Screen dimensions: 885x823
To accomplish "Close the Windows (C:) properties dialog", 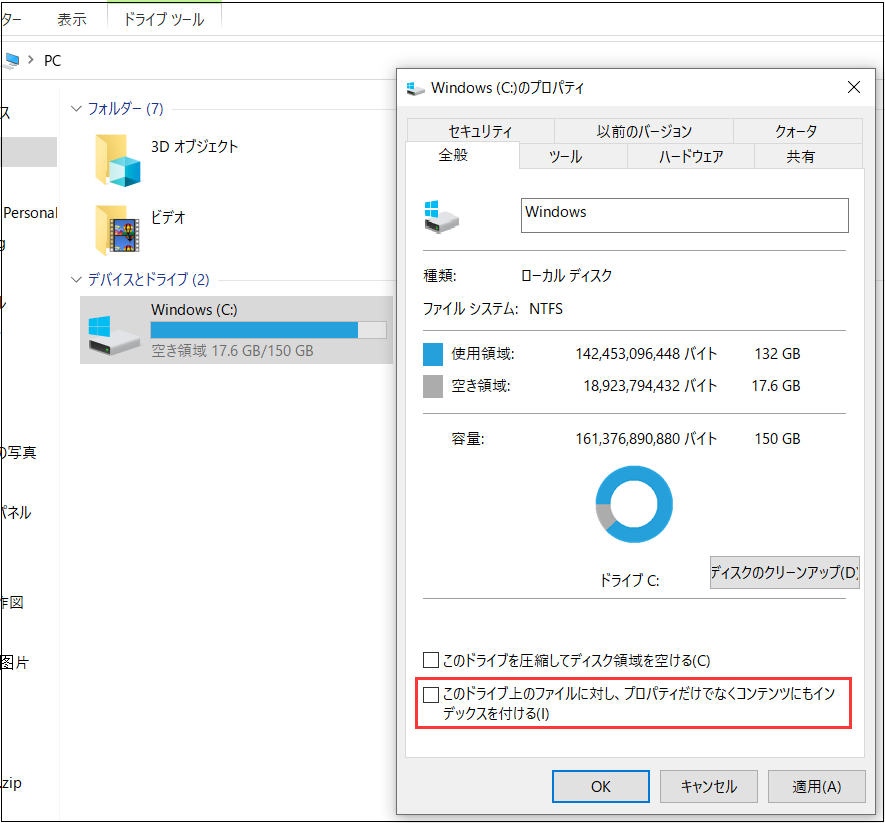I will 854,87.
